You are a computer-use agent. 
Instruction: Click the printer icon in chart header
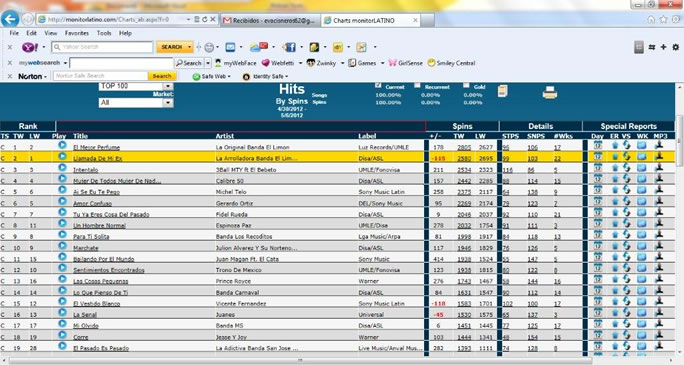[x=550, y=92]
